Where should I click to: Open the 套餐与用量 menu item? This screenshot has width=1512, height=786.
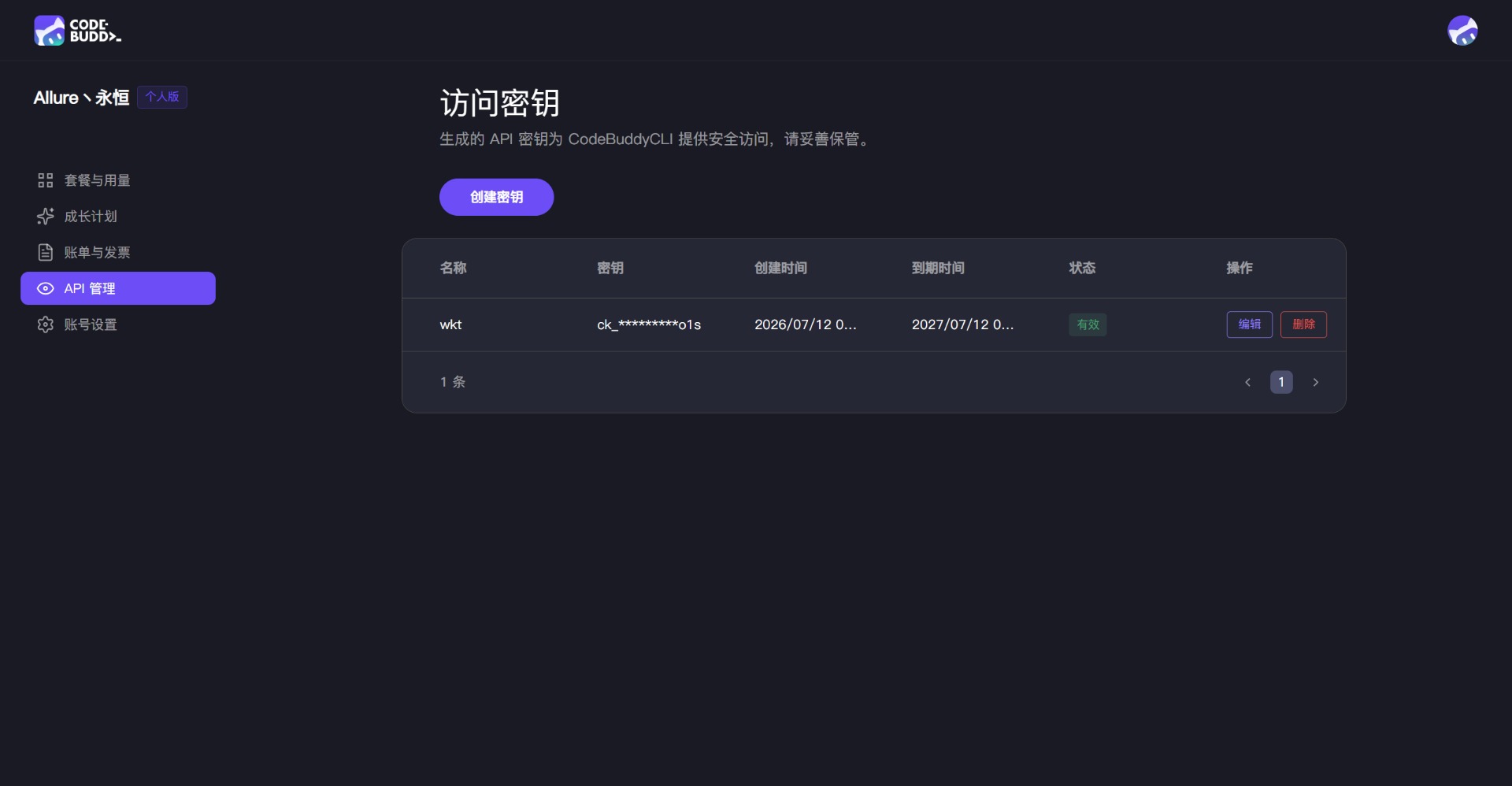click(x=118, y=180)
